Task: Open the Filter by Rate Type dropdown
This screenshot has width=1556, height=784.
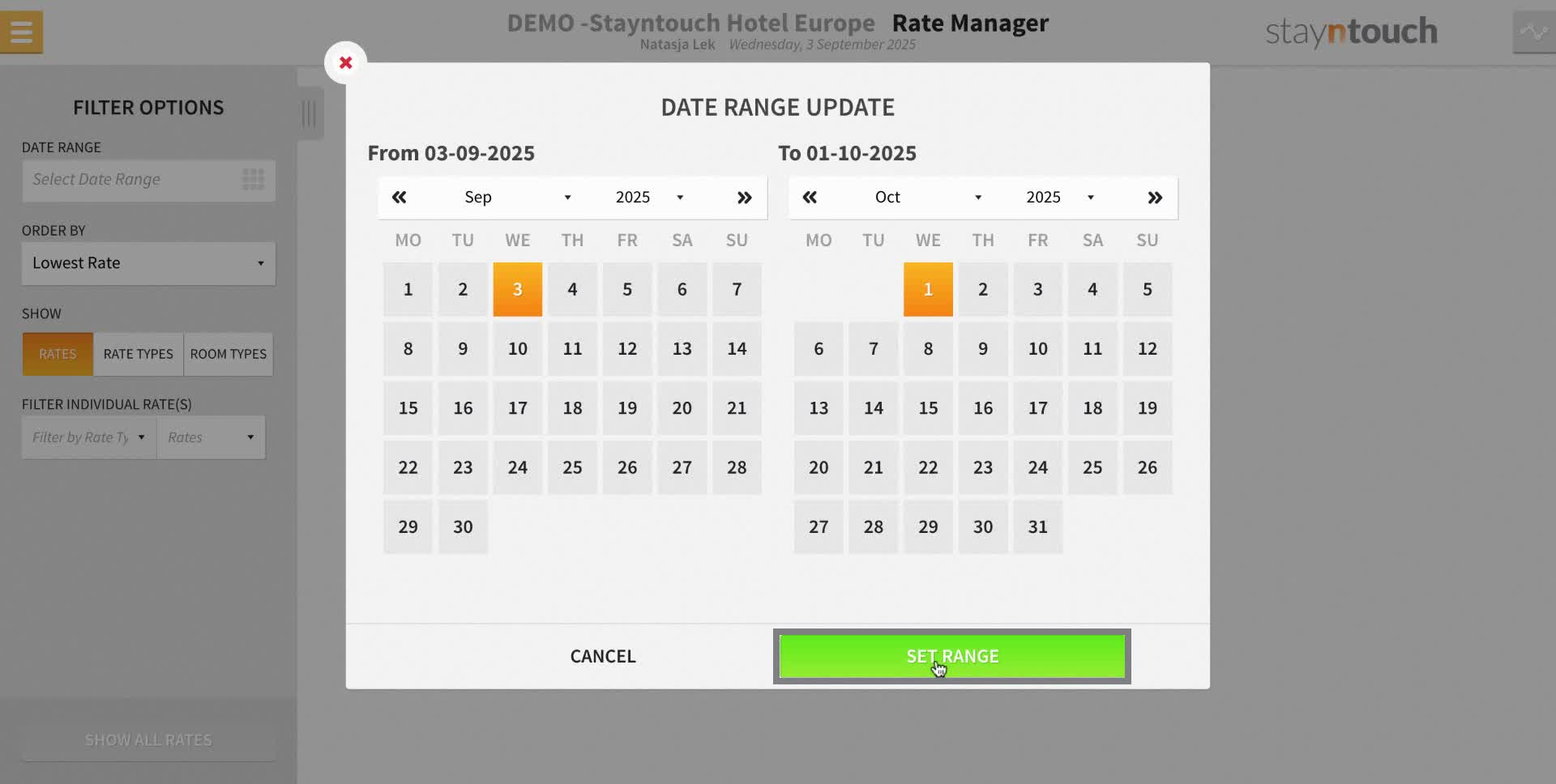Action: [89, 437]
